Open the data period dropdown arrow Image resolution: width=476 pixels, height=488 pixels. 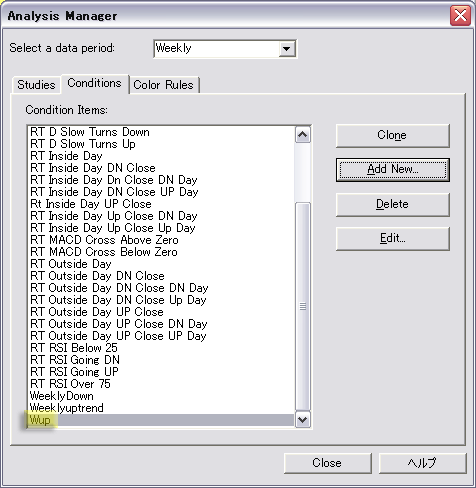pyautogui.click(x=286, y=49)
